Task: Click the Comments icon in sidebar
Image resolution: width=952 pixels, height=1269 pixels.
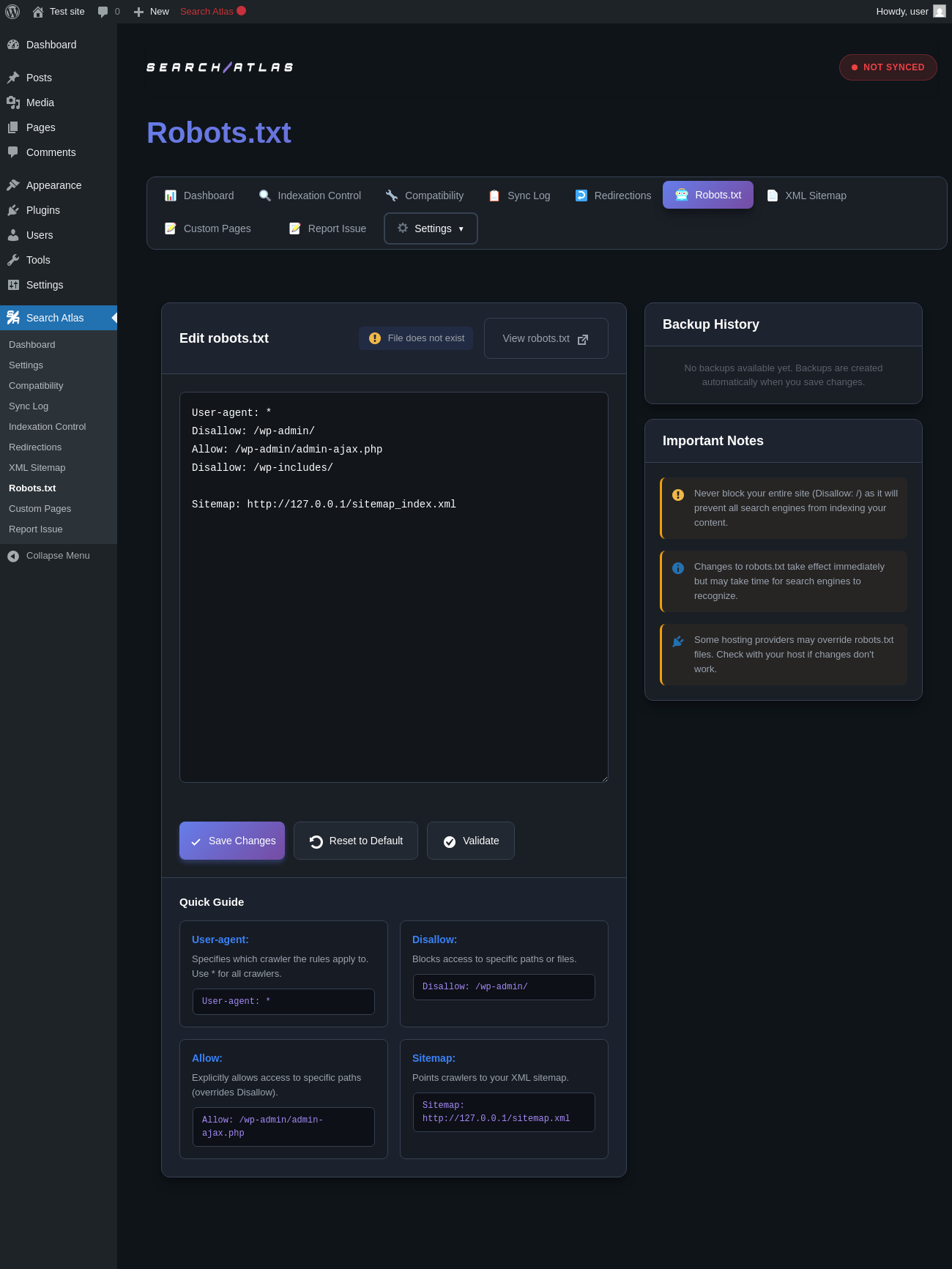Action: point(13,152)
